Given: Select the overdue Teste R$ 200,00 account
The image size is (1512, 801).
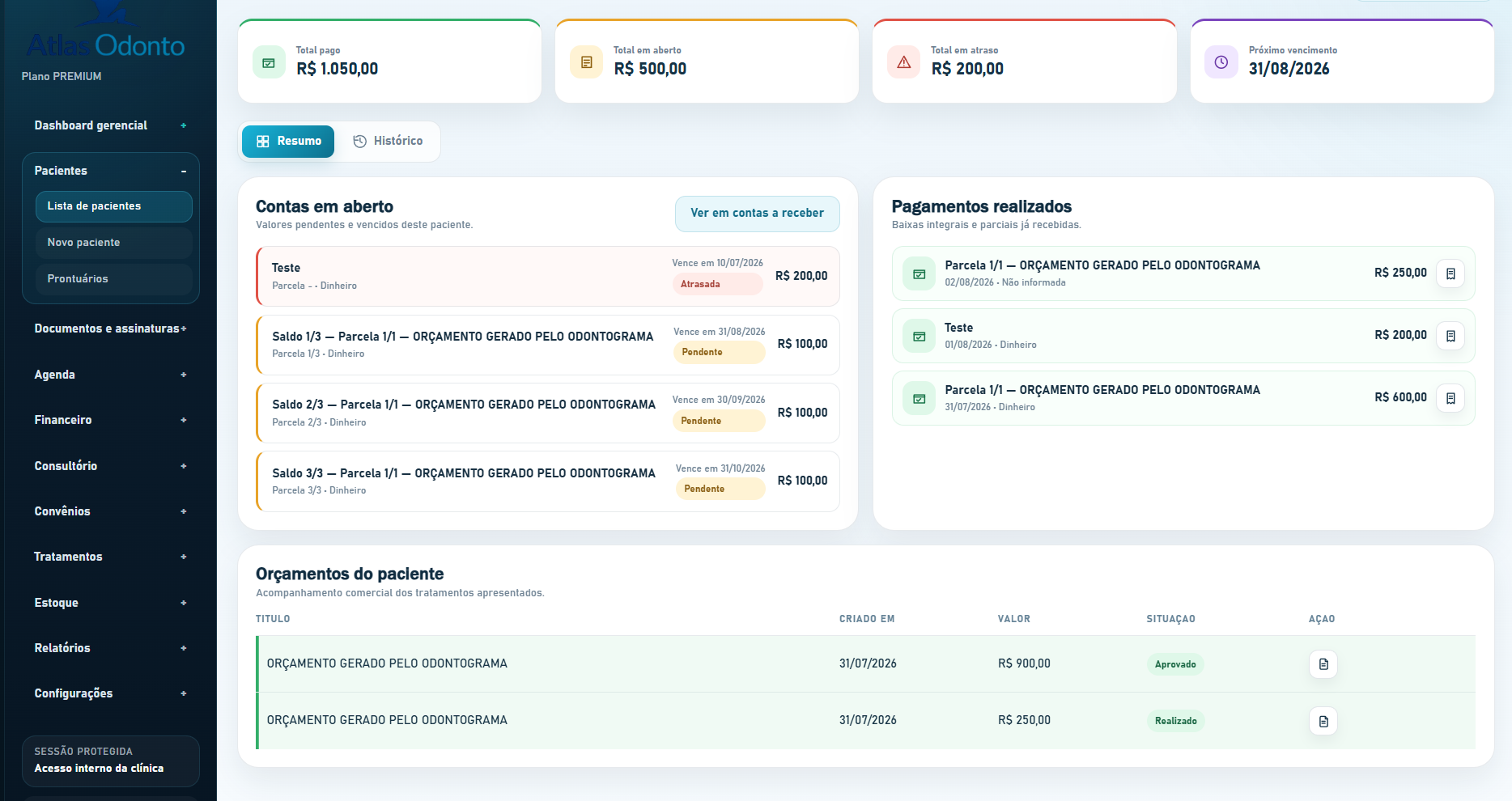Looking at the screenshot, I should [548, 276].
